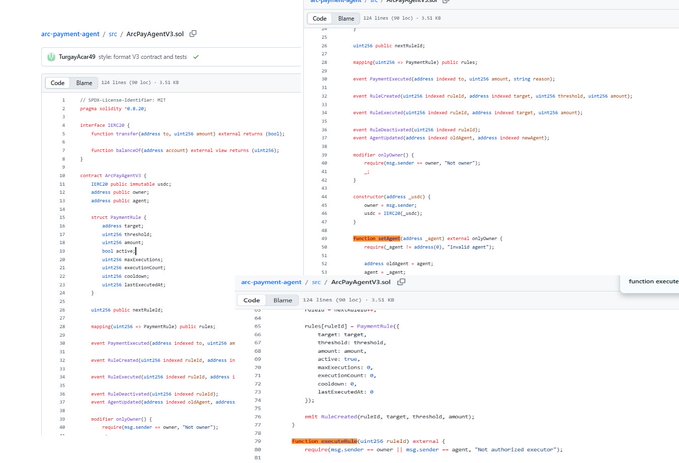Click 'pragma solidity' line in left pane
The image size is (679, 463).
(x=113, y=109)
